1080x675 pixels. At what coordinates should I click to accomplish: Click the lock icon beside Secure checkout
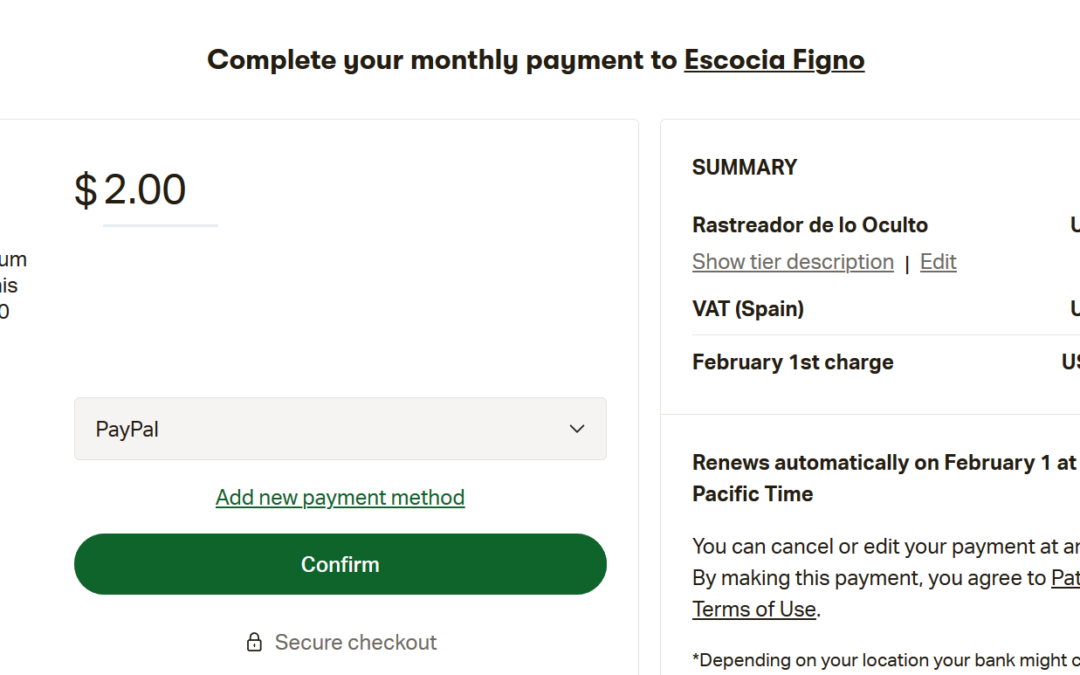click(x=255, y=642)
